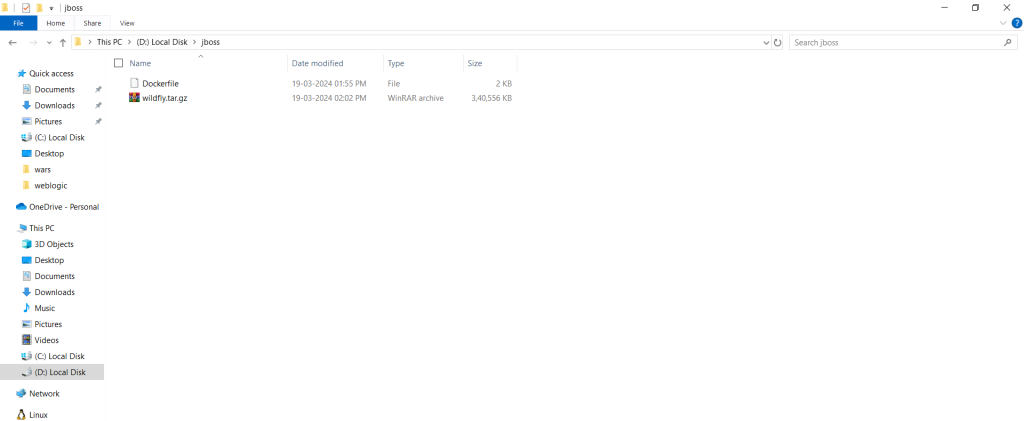Viewport: 1024px width, 421px height.
Task: Open Downloads under This PC
Action: tap(54, 292)
